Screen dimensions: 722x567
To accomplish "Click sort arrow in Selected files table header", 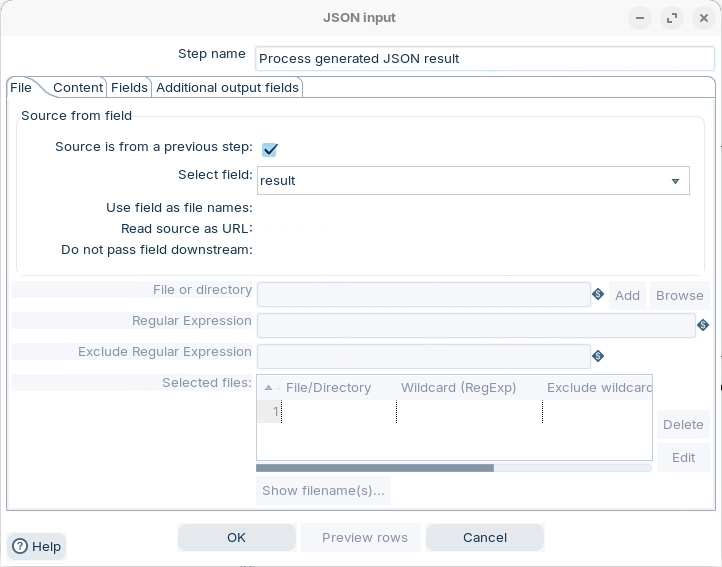I will pos(268,388).
